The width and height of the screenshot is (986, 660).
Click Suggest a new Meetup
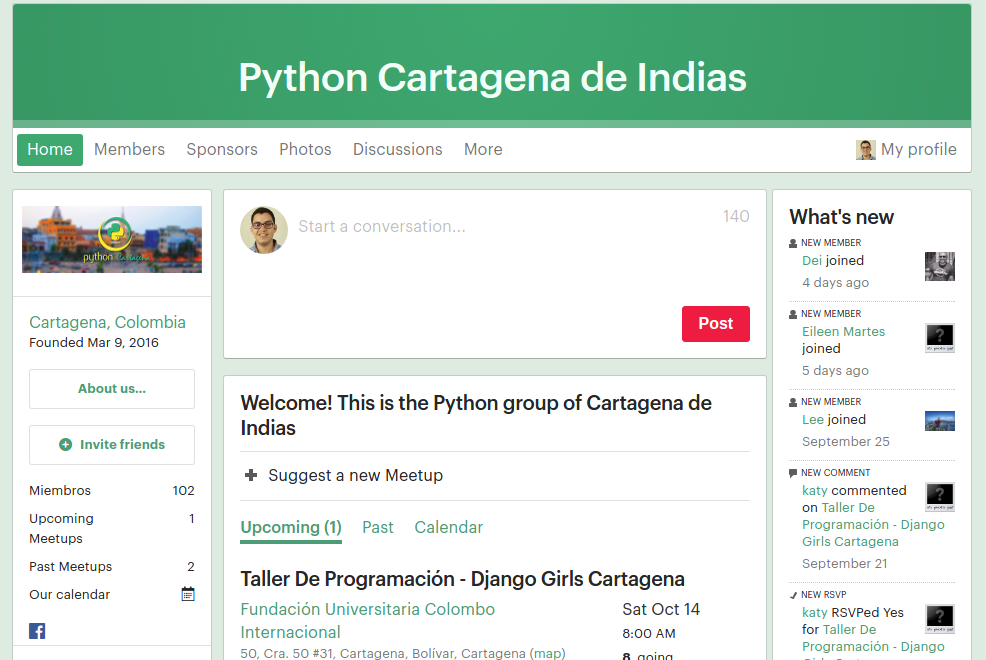click(x=355, y=476)
